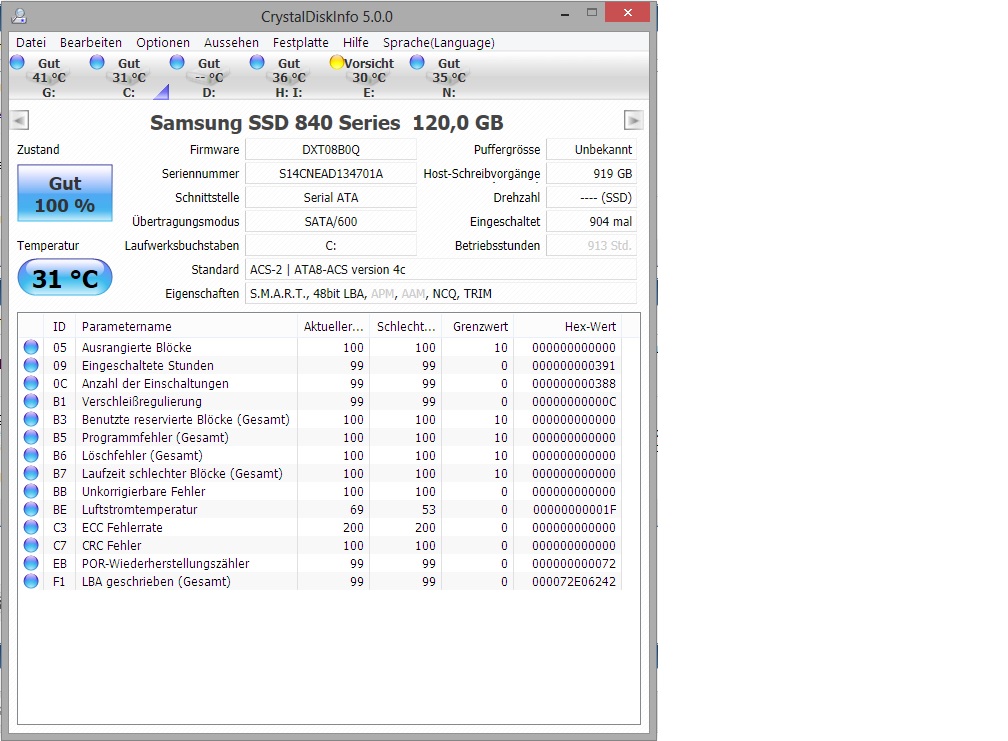Viewport: 1008px width, 741px height.
Task: Select 'Laufzeit schlechter Blöcke (Gesamt)' text
Action: tap(182, 473)
